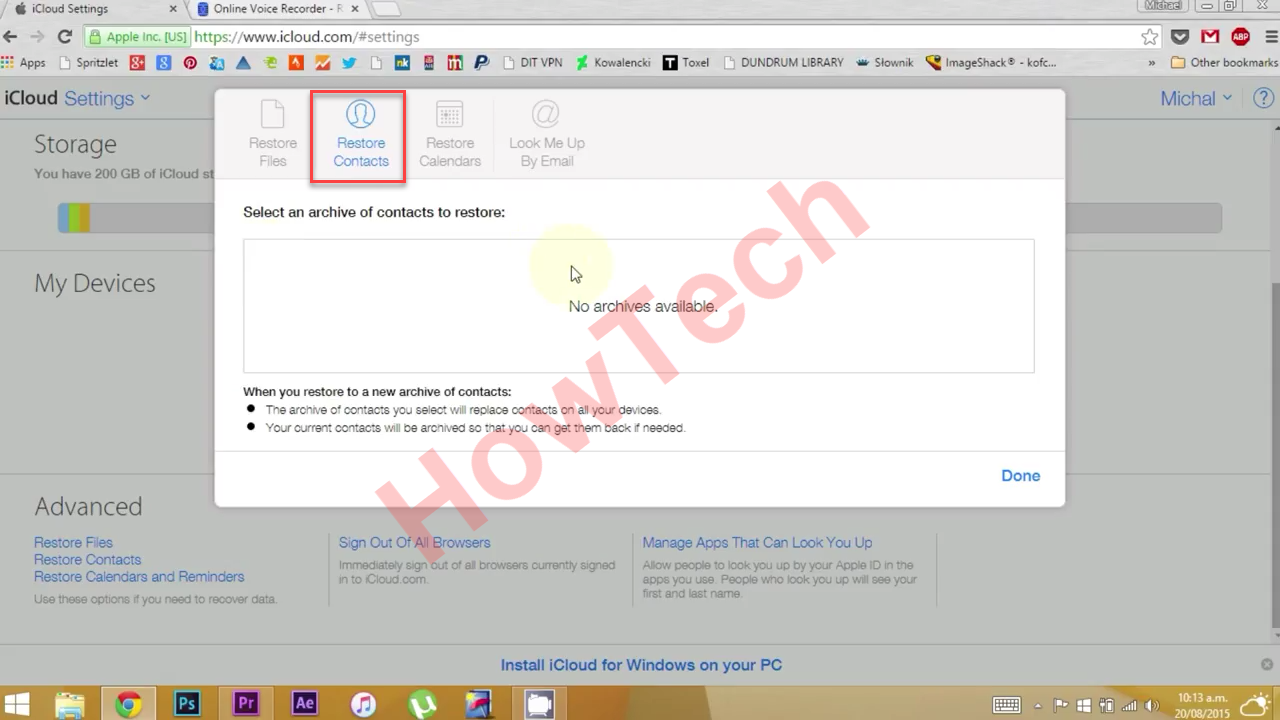This screenshot has height=720, width=1280.
Task: Open Manage Apps That Can Look You Up
Action: coord(757,542)
